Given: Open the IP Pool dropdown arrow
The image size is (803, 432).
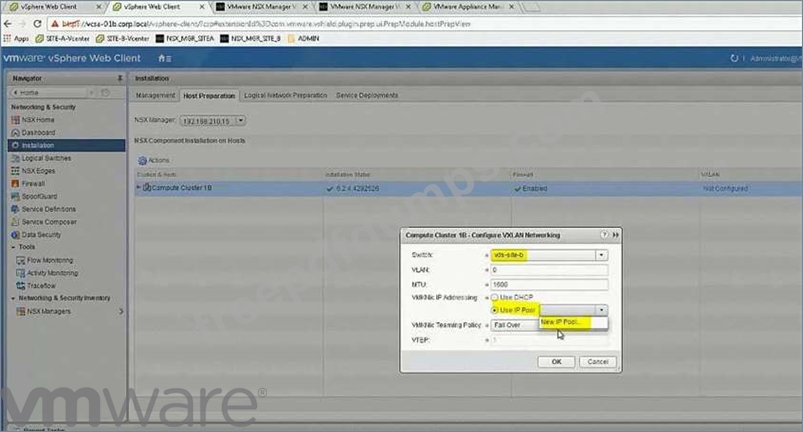Looking at the screenshot, I should pos(601,310).
